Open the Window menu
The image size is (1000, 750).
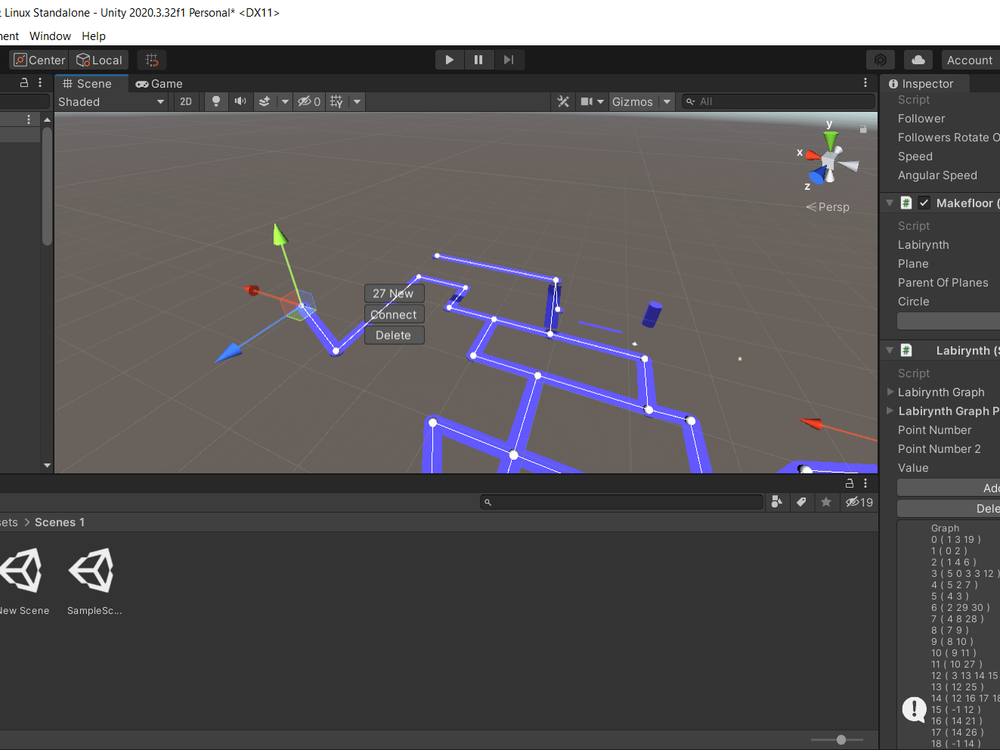pos(50,35)
